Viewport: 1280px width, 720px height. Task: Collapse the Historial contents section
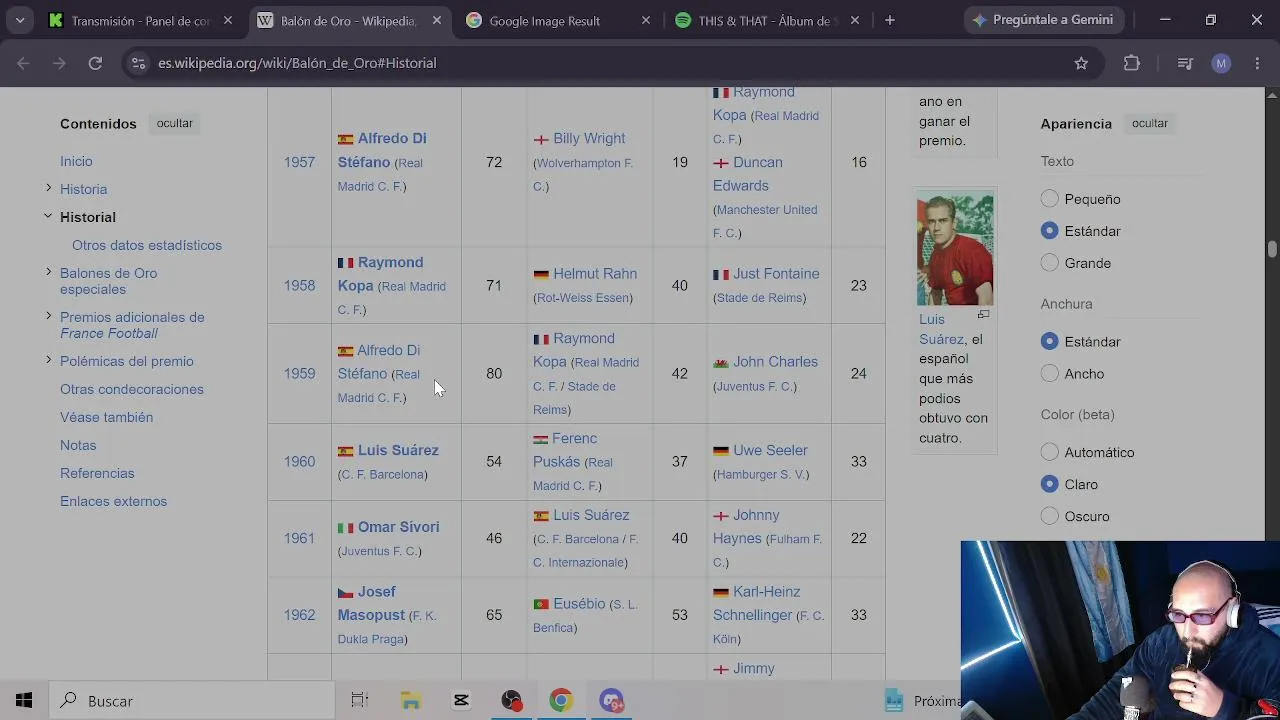point(48,216)
